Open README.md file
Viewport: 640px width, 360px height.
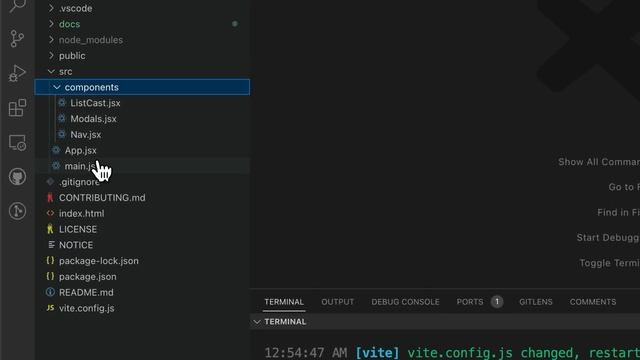coord(142,292)
